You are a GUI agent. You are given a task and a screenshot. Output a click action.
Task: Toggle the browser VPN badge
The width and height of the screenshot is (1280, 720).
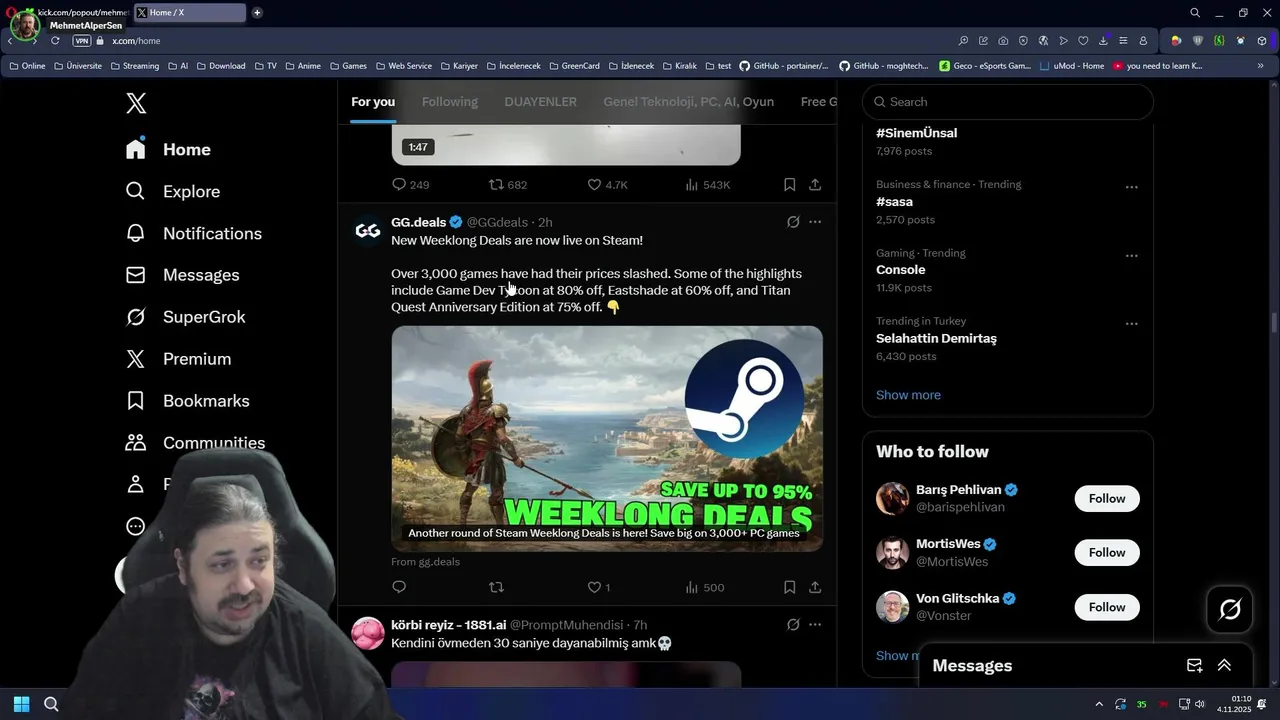82,41
